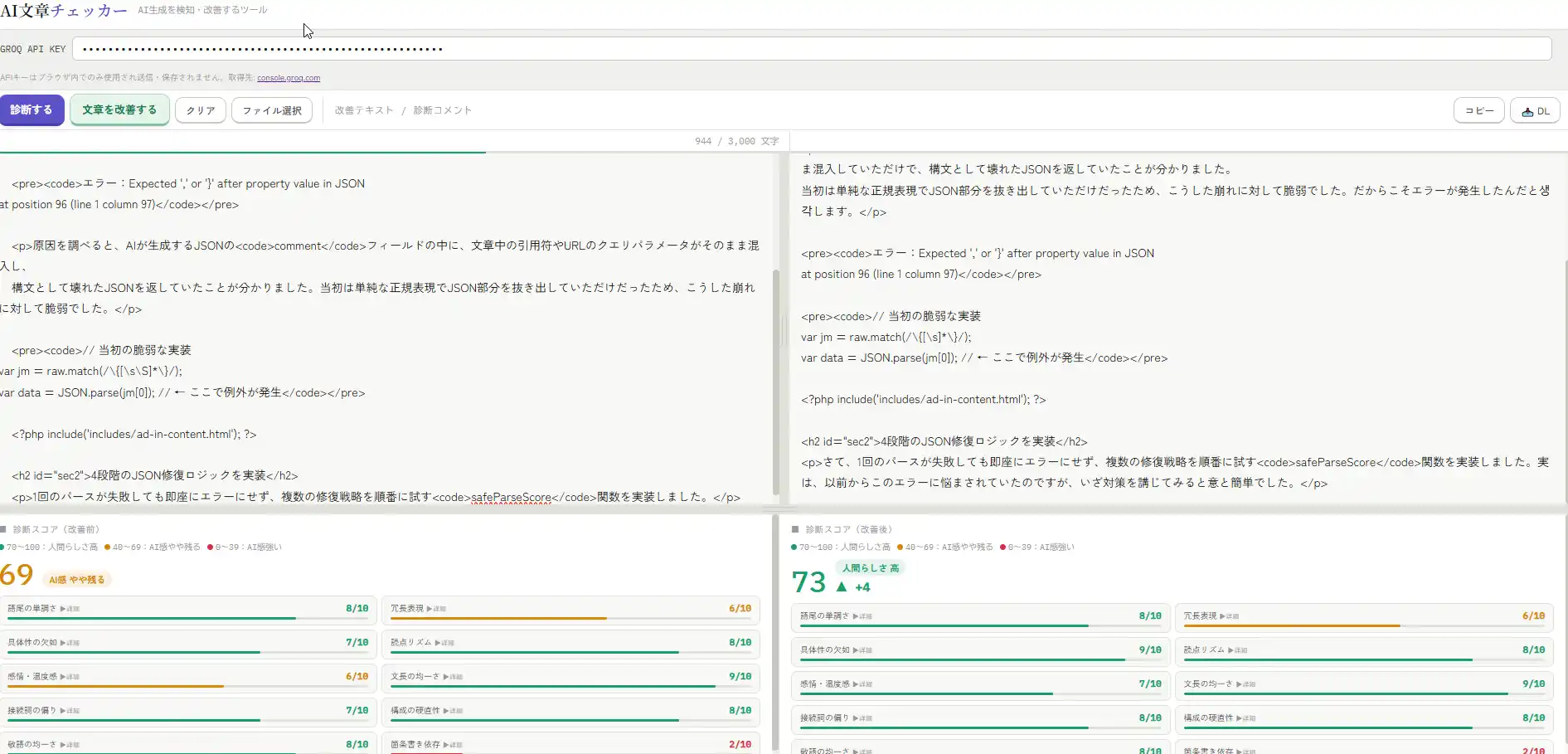
Task: Click the コピー button
Action: 1478,110
